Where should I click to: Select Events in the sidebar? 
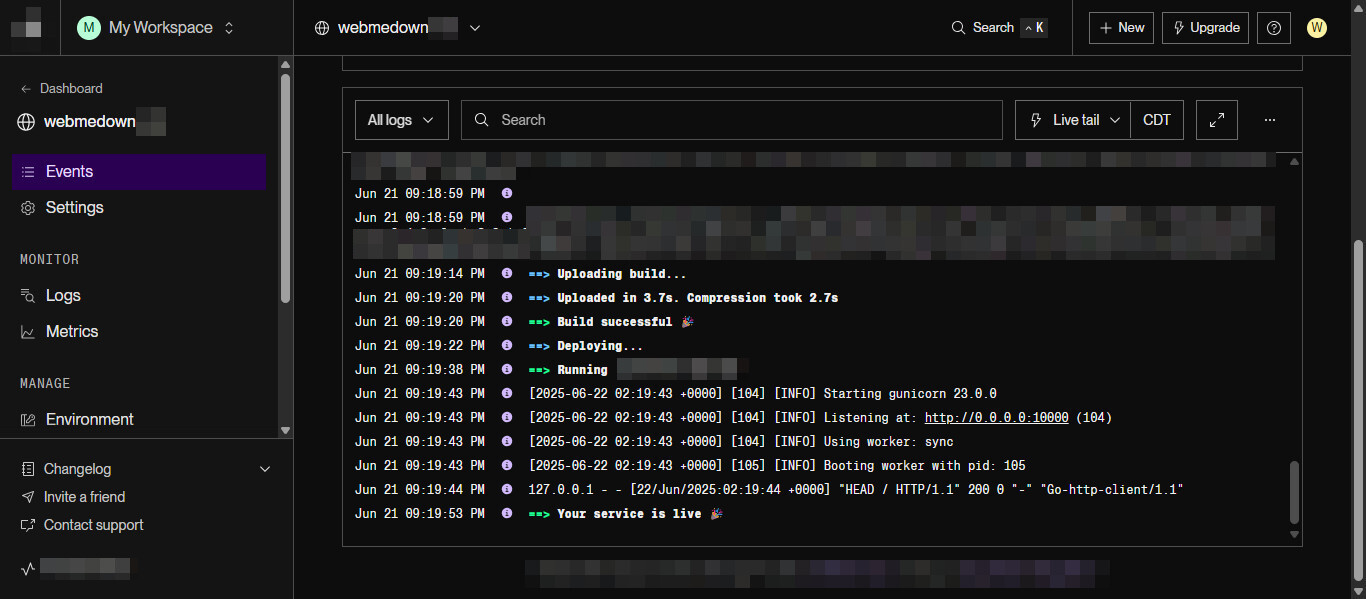[x=139, y=172]
